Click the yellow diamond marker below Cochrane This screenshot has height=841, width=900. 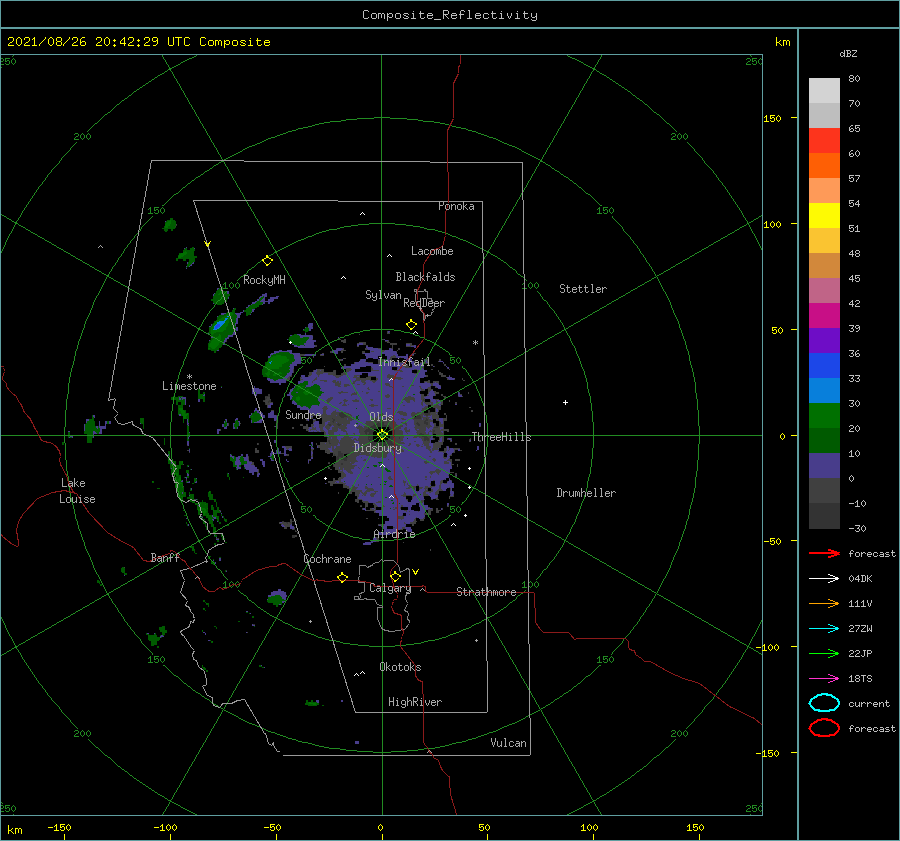point(342,577)
